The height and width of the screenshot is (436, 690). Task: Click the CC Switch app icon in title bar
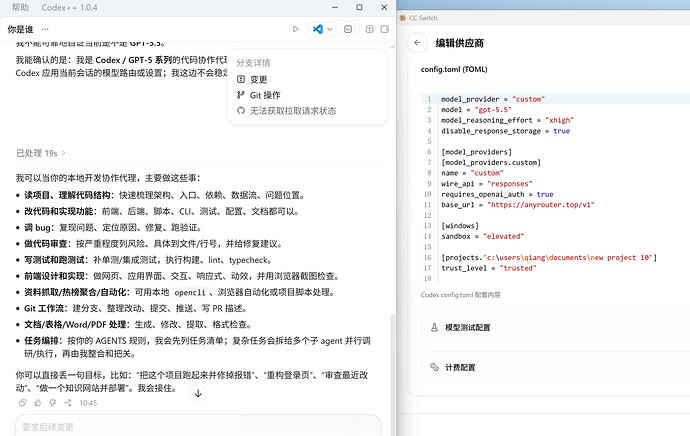click(x=403, y=18)
